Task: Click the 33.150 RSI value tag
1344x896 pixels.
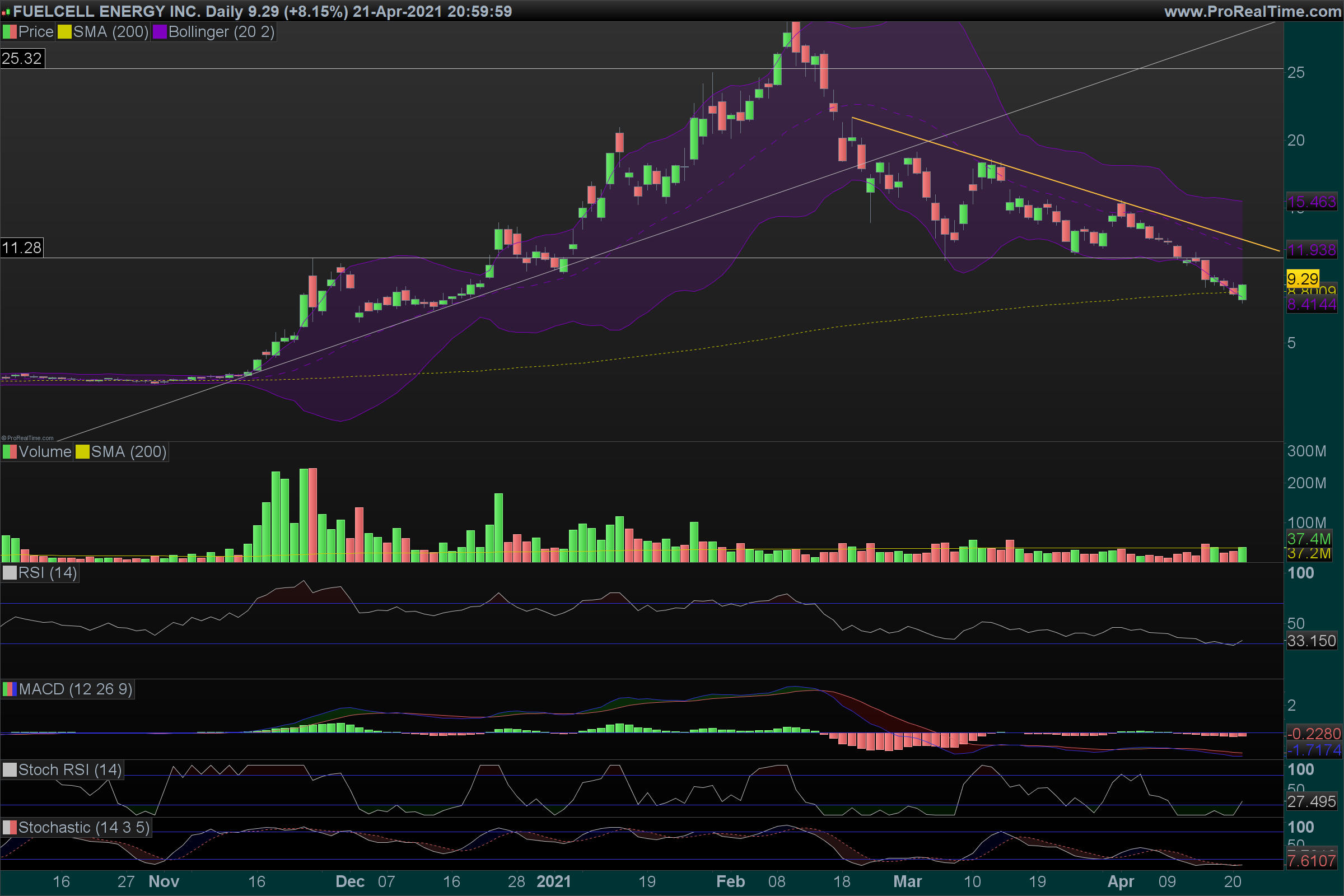Action: 1312,641
